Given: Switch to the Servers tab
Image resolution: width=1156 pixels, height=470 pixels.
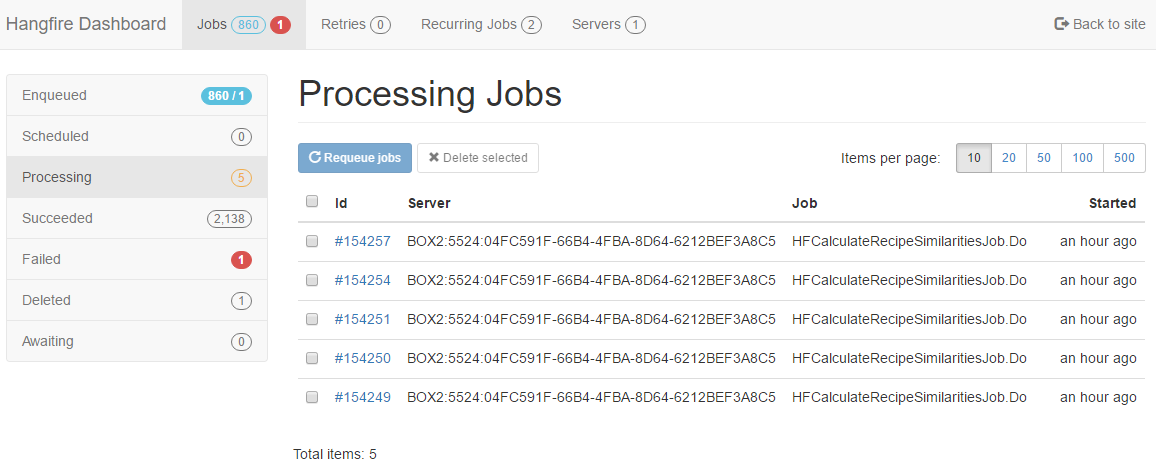Looking at the screenshot, I should coord(609,25).
